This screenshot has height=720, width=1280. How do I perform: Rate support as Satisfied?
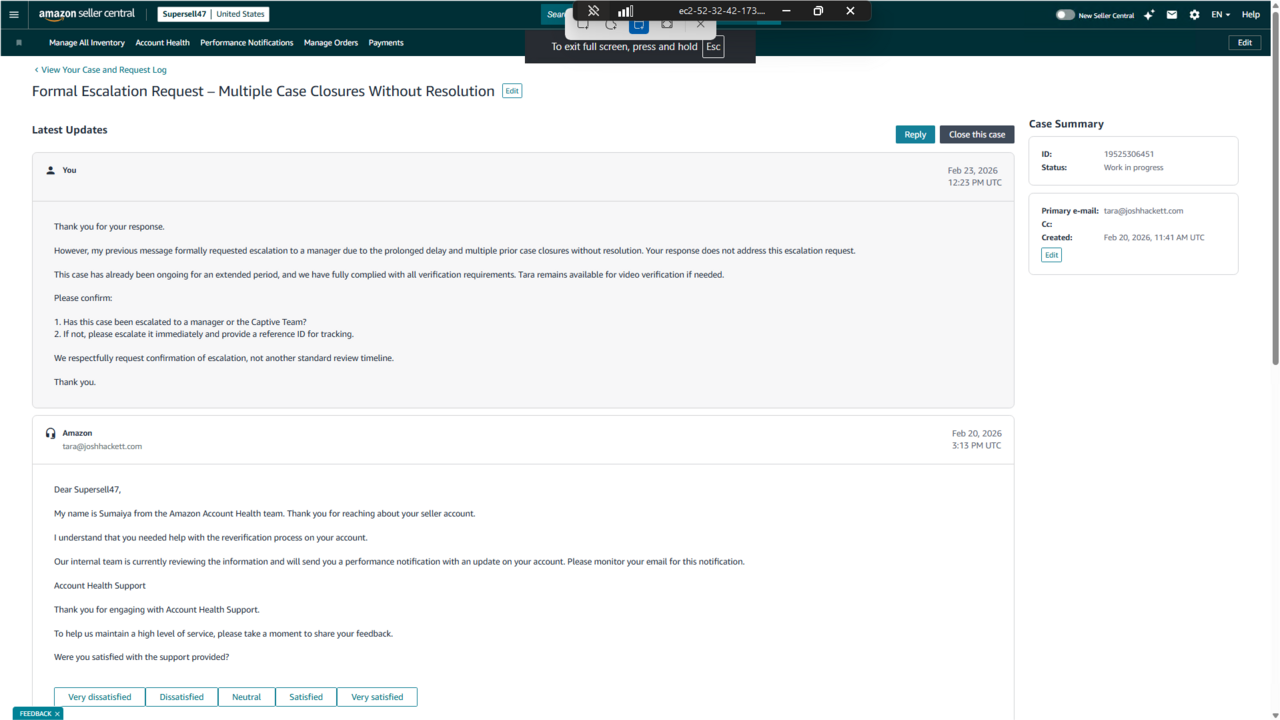306,697
